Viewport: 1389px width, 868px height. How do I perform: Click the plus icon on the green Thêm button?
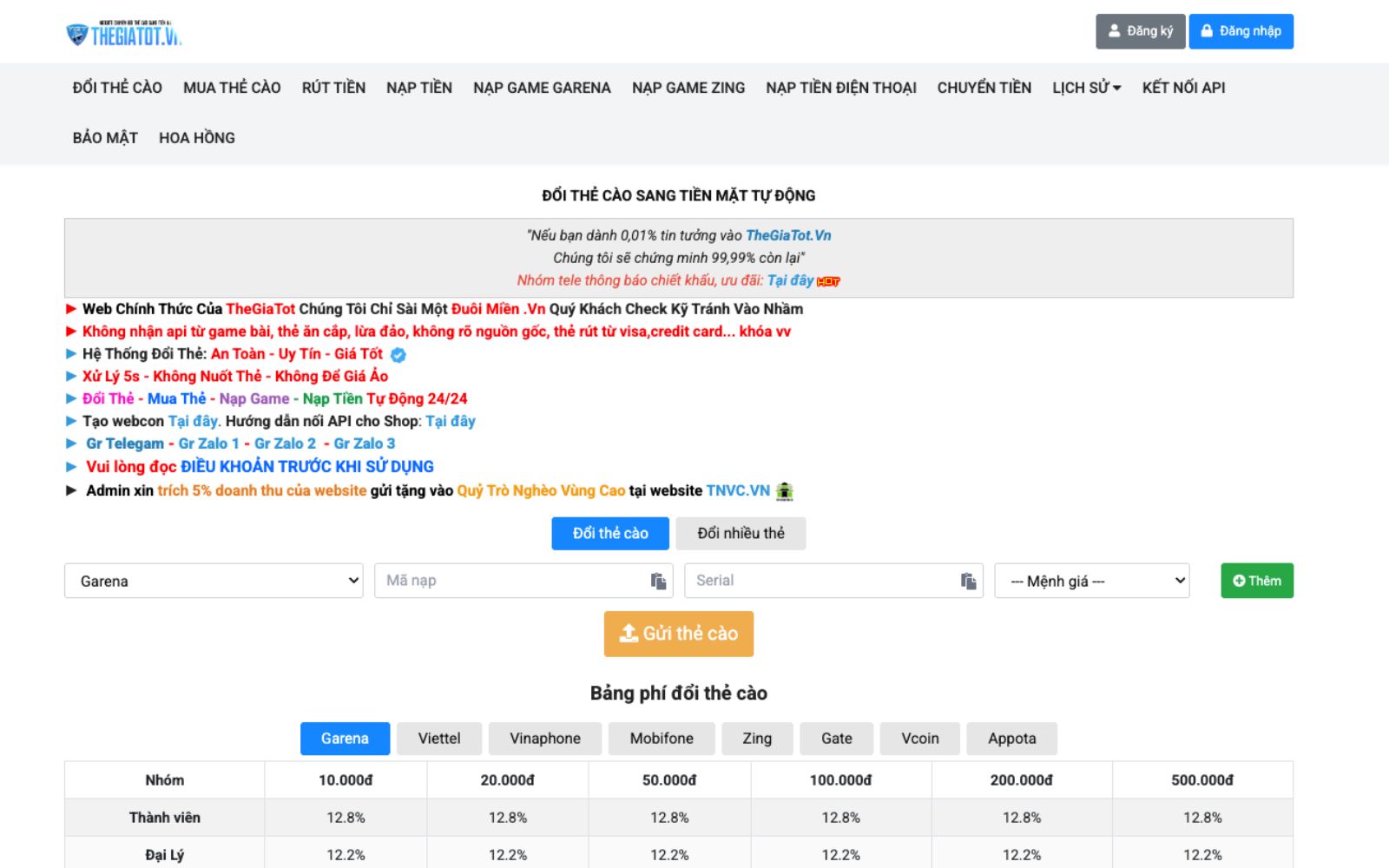point(1239,581)
